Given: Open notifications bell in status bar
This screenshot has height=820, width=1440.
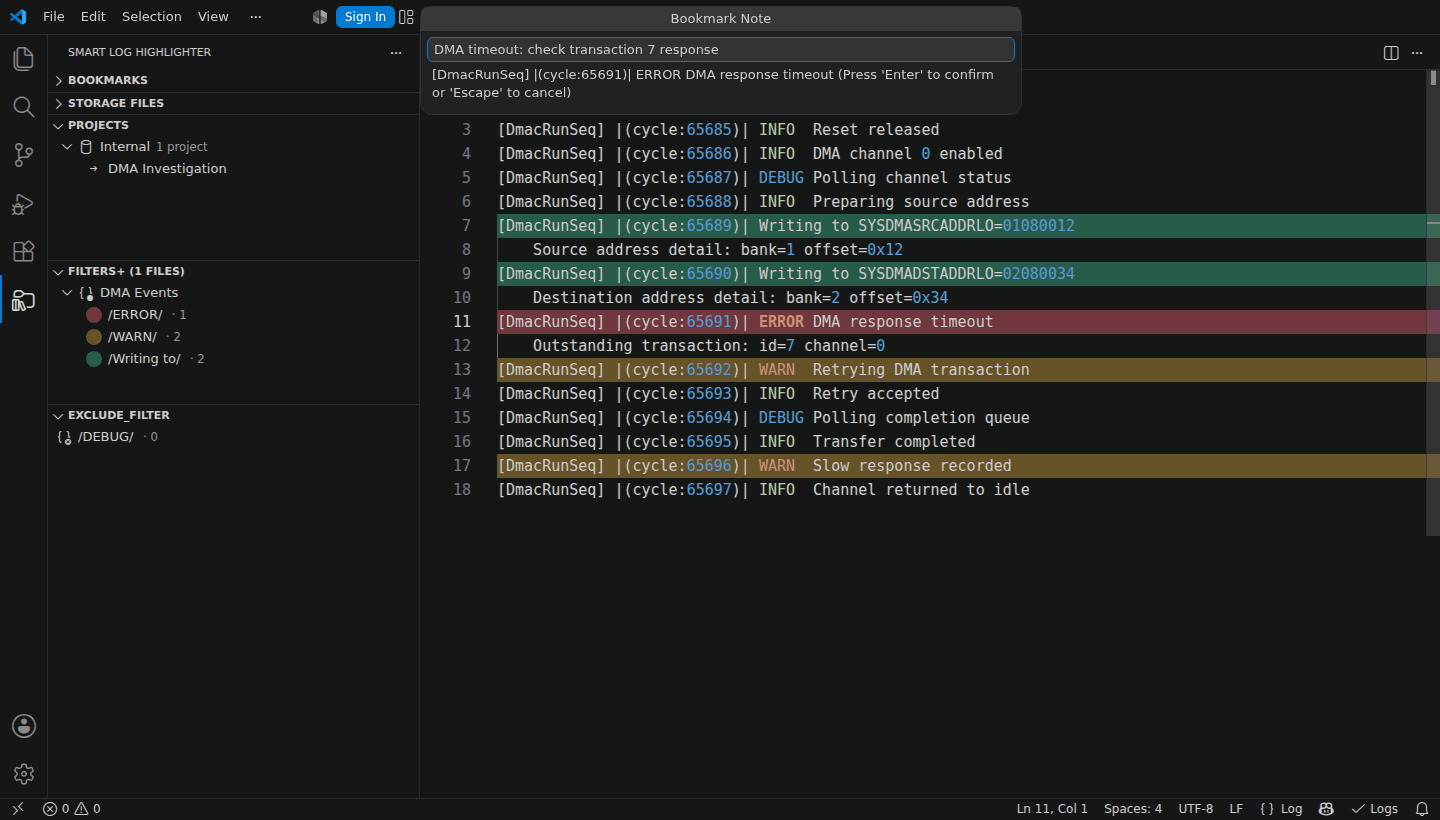Looking at the screenshot, I should (1422, 809).
